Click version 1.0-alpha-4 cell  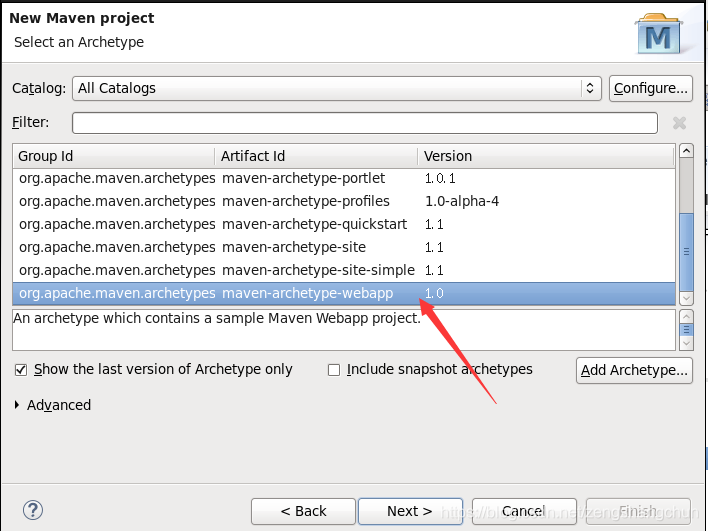(462, 201)
